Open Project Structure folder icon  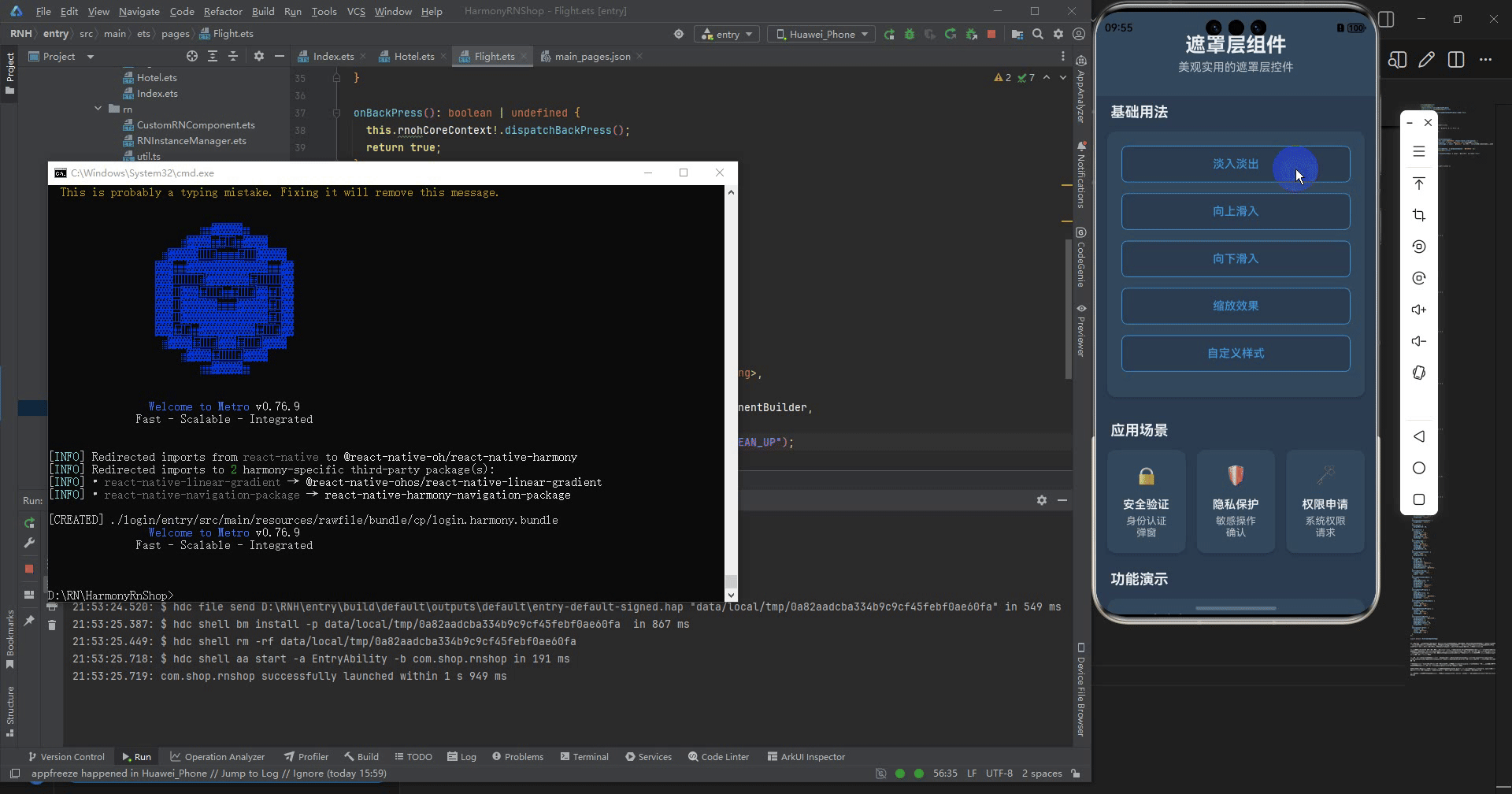click(1017, 34)
